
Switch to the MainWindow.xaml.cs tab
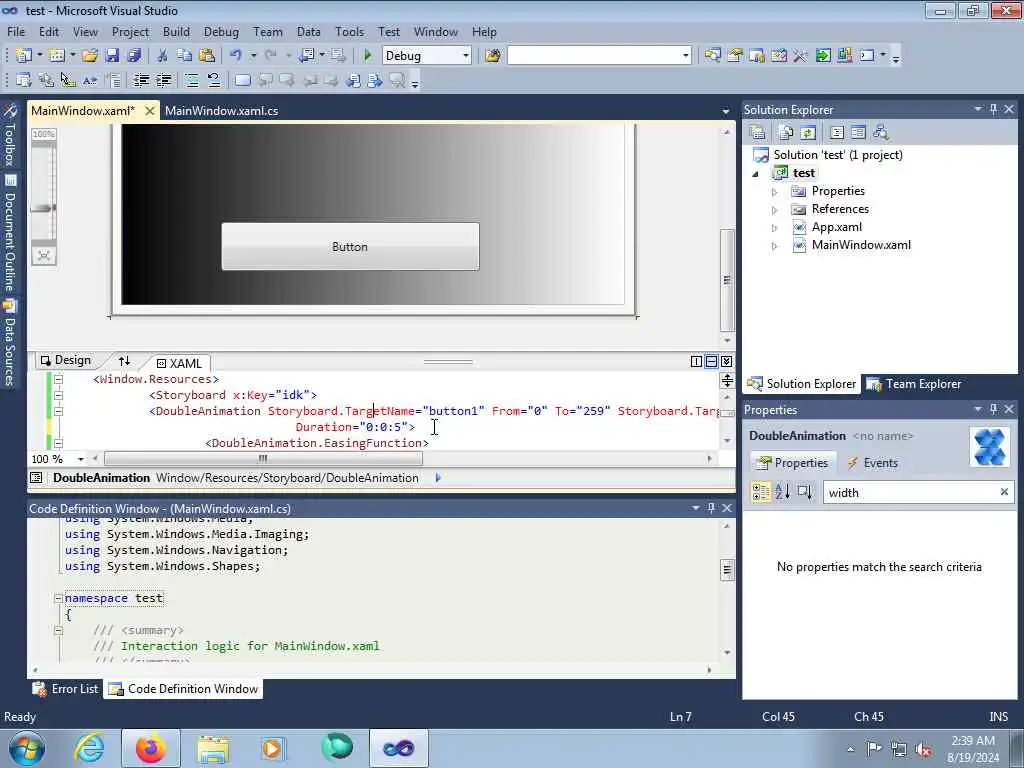[221, 111]
